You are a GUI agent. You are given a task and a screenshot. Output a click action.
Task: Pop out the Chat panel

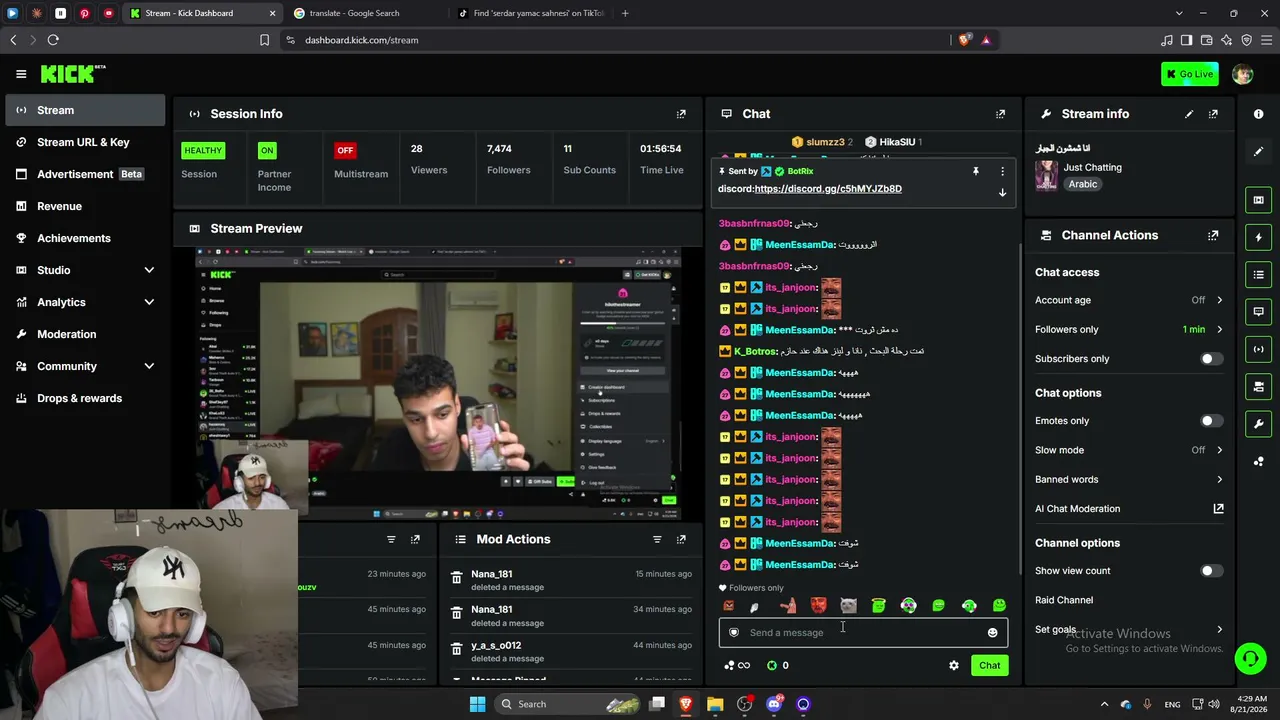click(x=1000, y=114)
